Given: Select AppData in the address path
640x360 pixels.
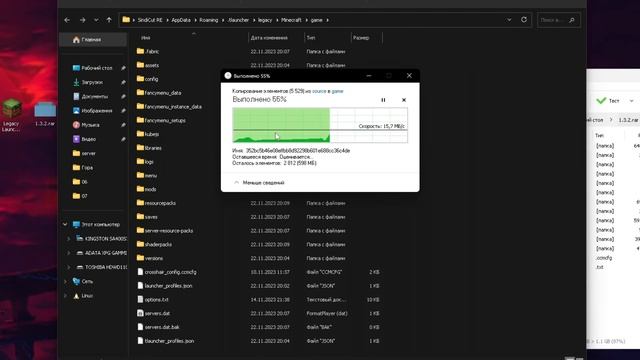Looking at the screenshot, I should [x=181, y=20].
